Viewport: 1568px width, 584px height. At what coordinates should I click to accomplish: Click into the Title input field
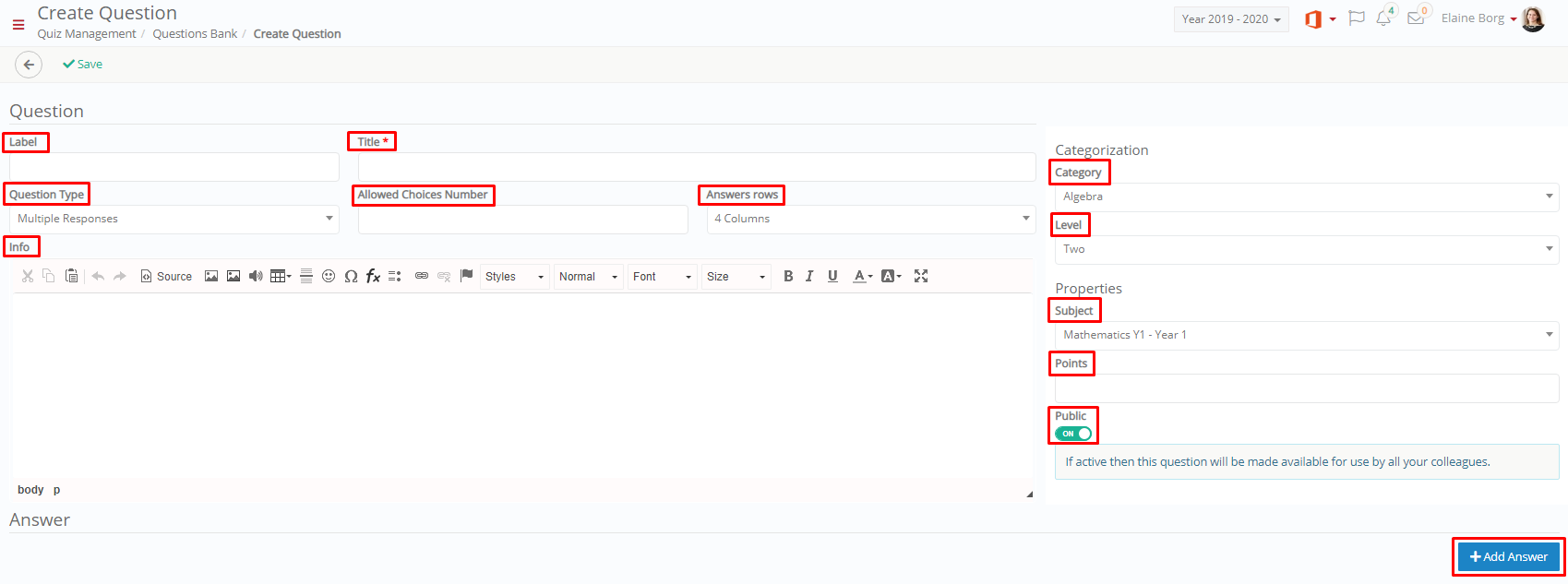[x=697, y=167]
